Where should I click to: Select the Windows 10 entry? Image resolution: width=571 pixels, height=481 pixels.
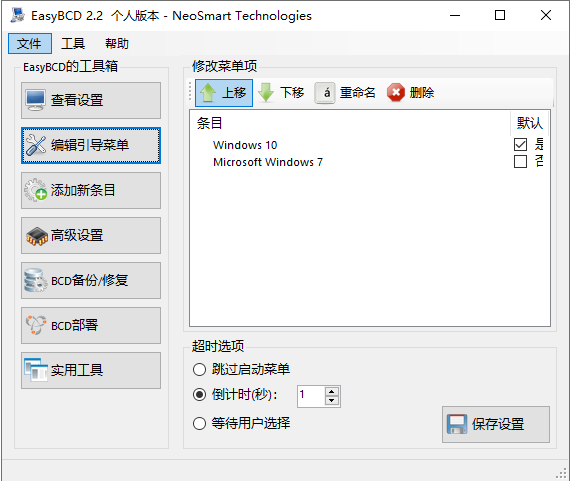245,145
